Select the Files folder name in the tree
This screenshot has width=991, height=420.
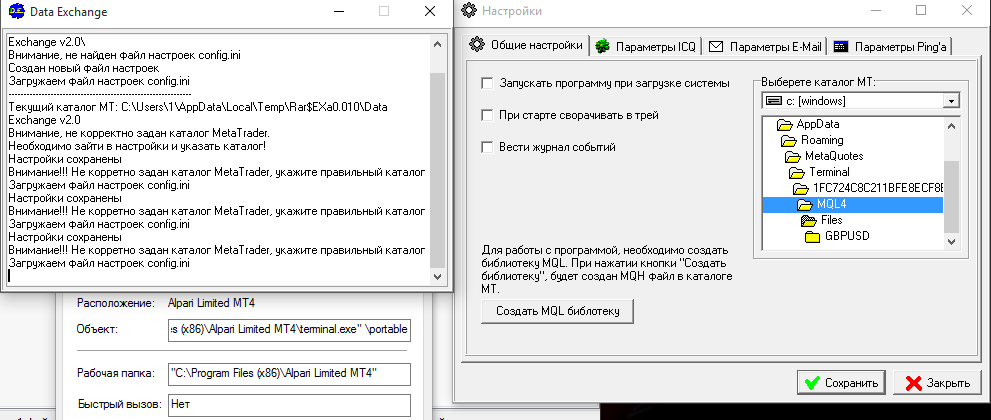832,220
